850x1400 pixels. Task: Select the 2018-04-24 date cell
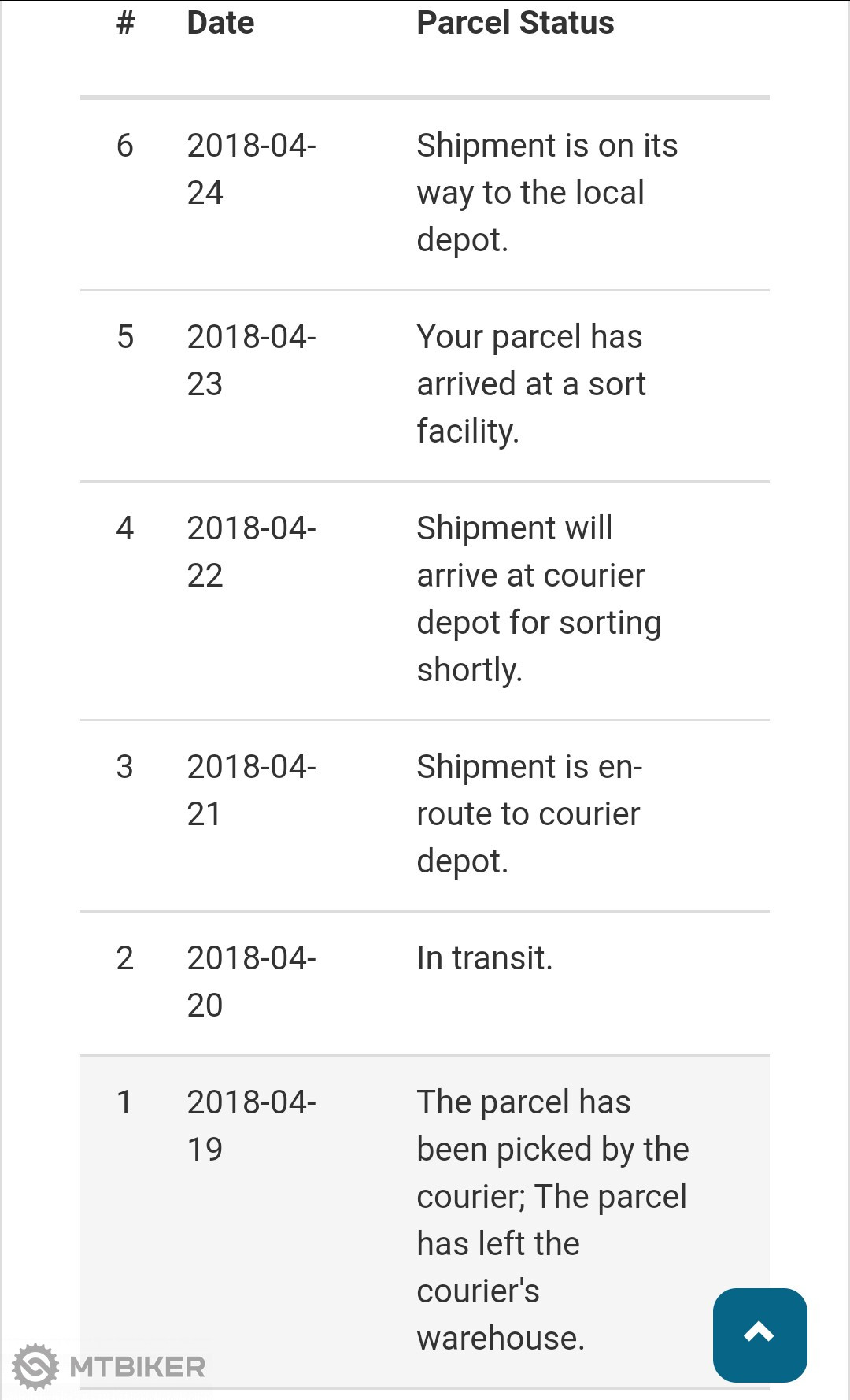coord(250,169)
